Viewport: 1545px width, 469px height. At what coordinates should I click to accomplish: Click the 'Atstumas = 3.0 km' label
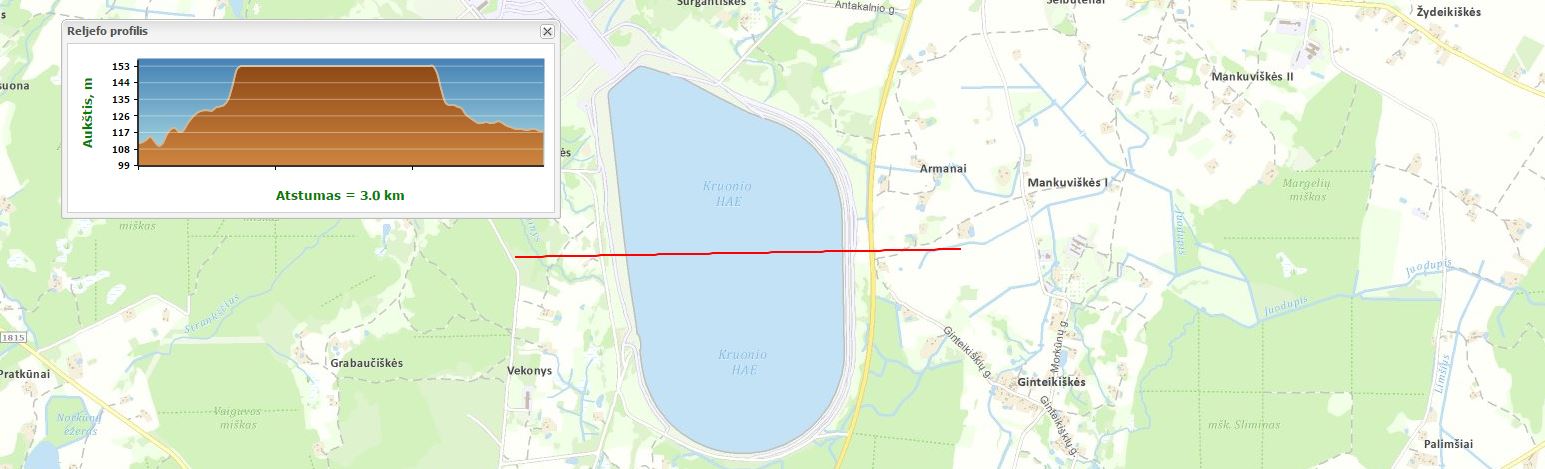(340, 195)
